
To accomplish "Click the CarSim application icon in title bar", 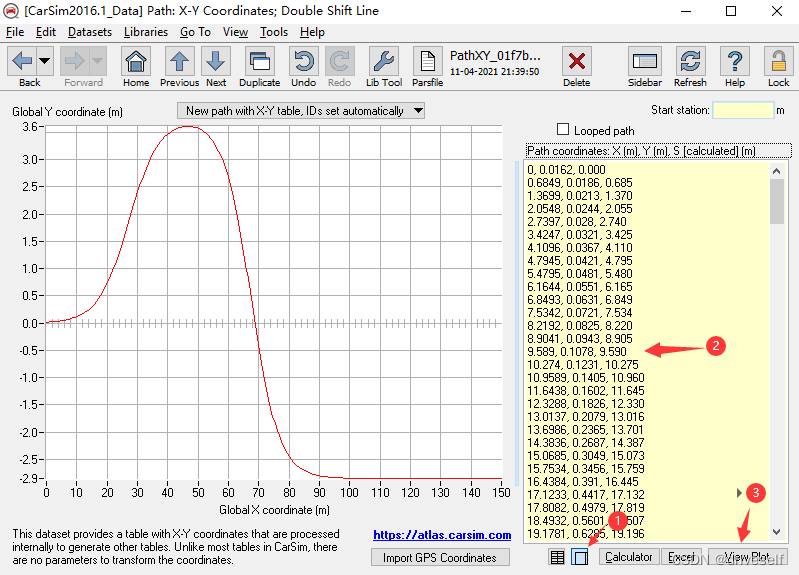I will click(11, 11).
